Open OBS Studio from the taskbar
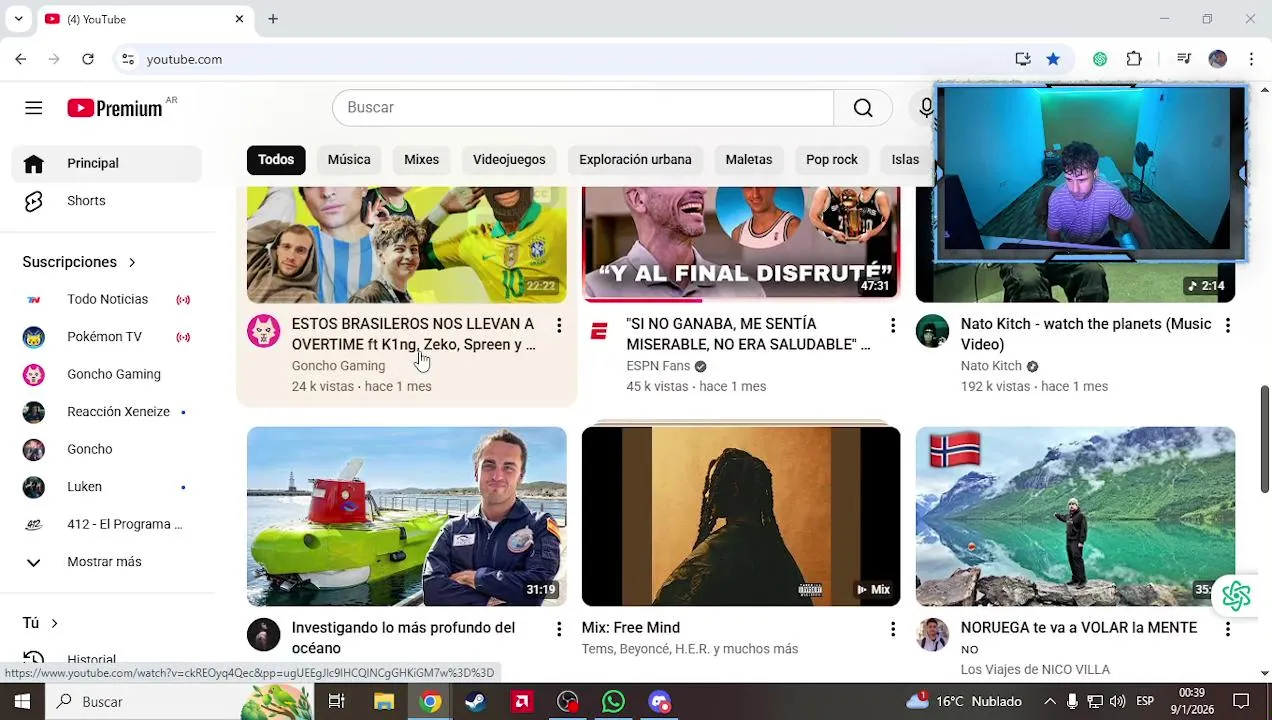 click(x=568, y=702)
